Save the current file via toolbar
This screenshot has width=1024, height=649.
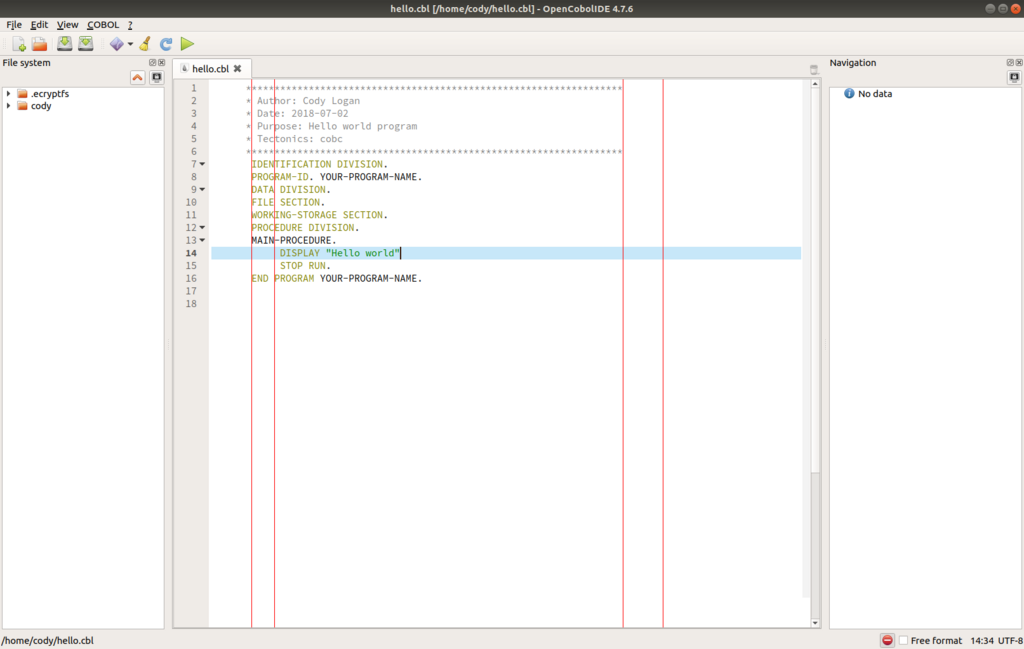click(64, 44)
